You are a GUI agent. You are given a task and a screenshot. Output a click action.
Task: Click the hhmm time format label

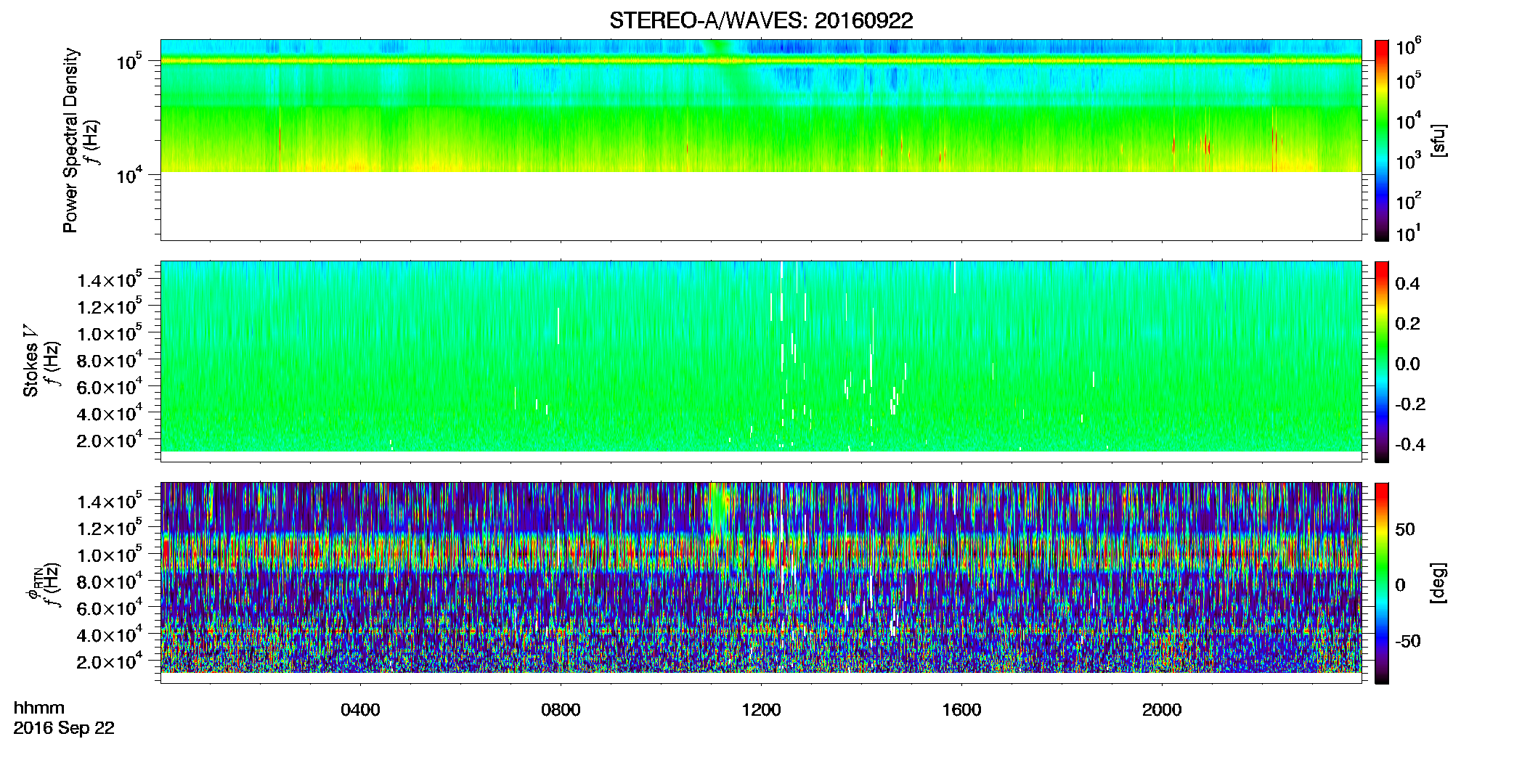click(x=38, y=709)
